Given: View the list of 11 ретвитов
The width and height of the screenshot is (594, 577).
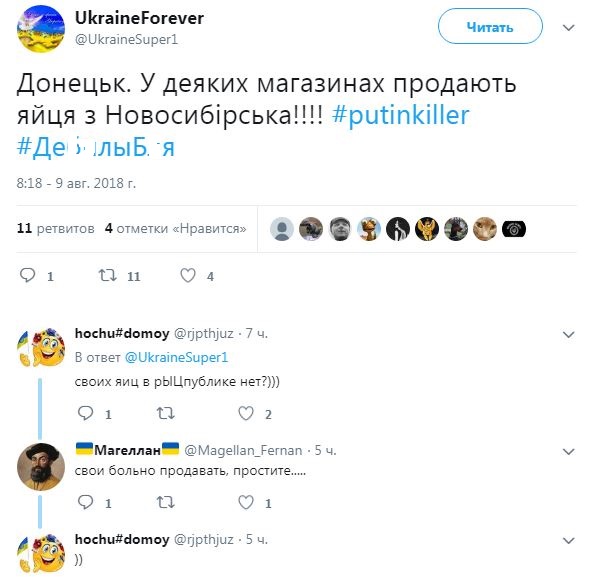Looking at the screenshot, I should (56, 228).
